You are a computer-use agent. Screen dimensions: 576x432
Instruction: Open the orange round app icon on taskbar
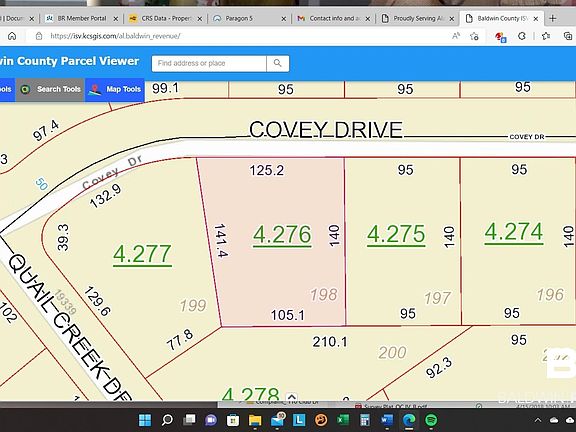321,420
